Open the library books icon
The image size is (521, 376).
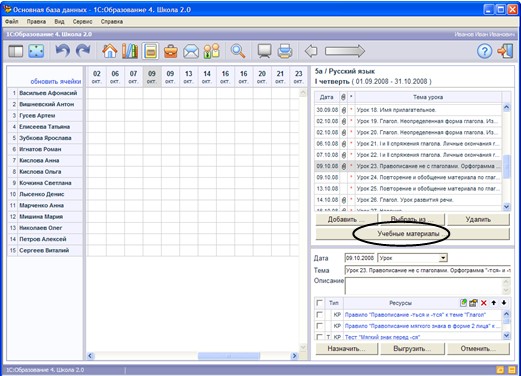click(130, 51)
